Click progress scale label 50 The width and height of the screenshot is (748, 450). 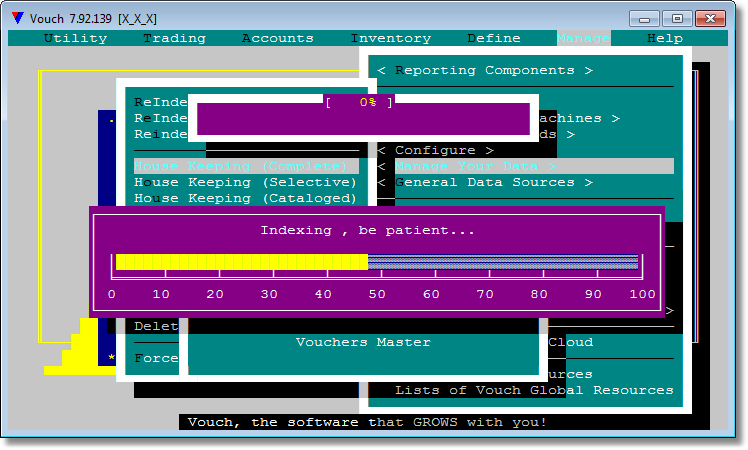[x=377, y=294]
